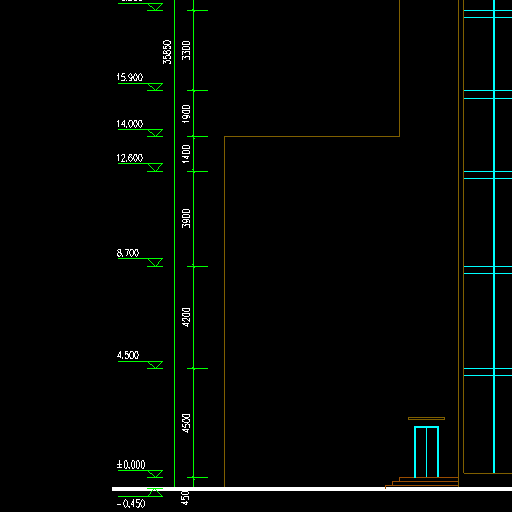Image resolution: width=512 pixels, height=512 pixels.
Task: Click the canopy above the entrance door
Action: tap(426, 418)
